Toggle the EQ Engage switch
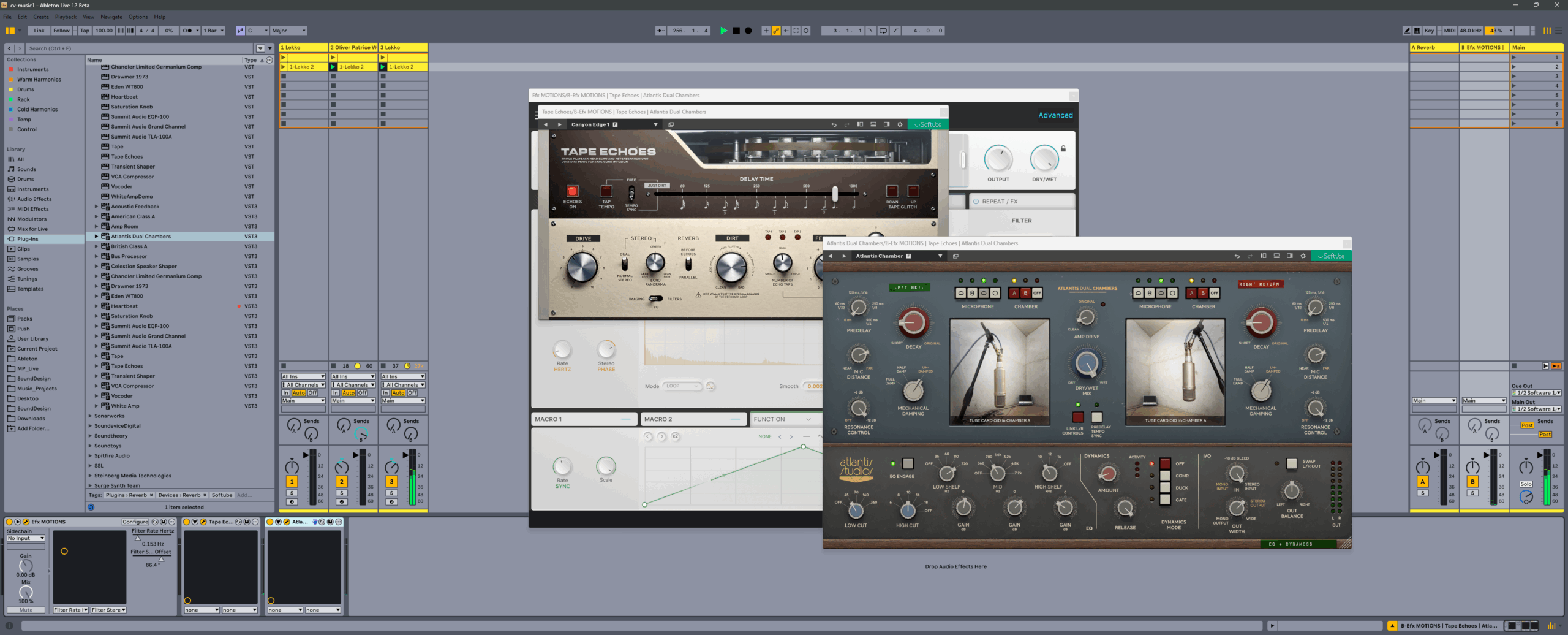This screenshot has height=635, width=1568. [x=908, y=464]
